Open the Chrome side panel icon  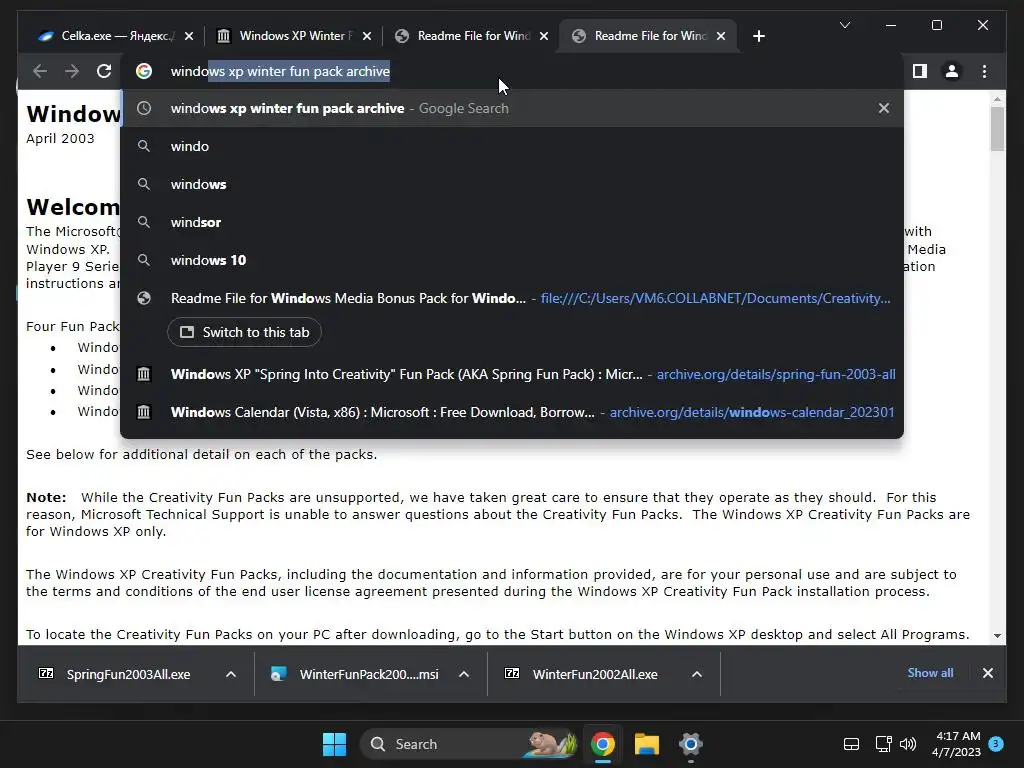click(920, 71)
